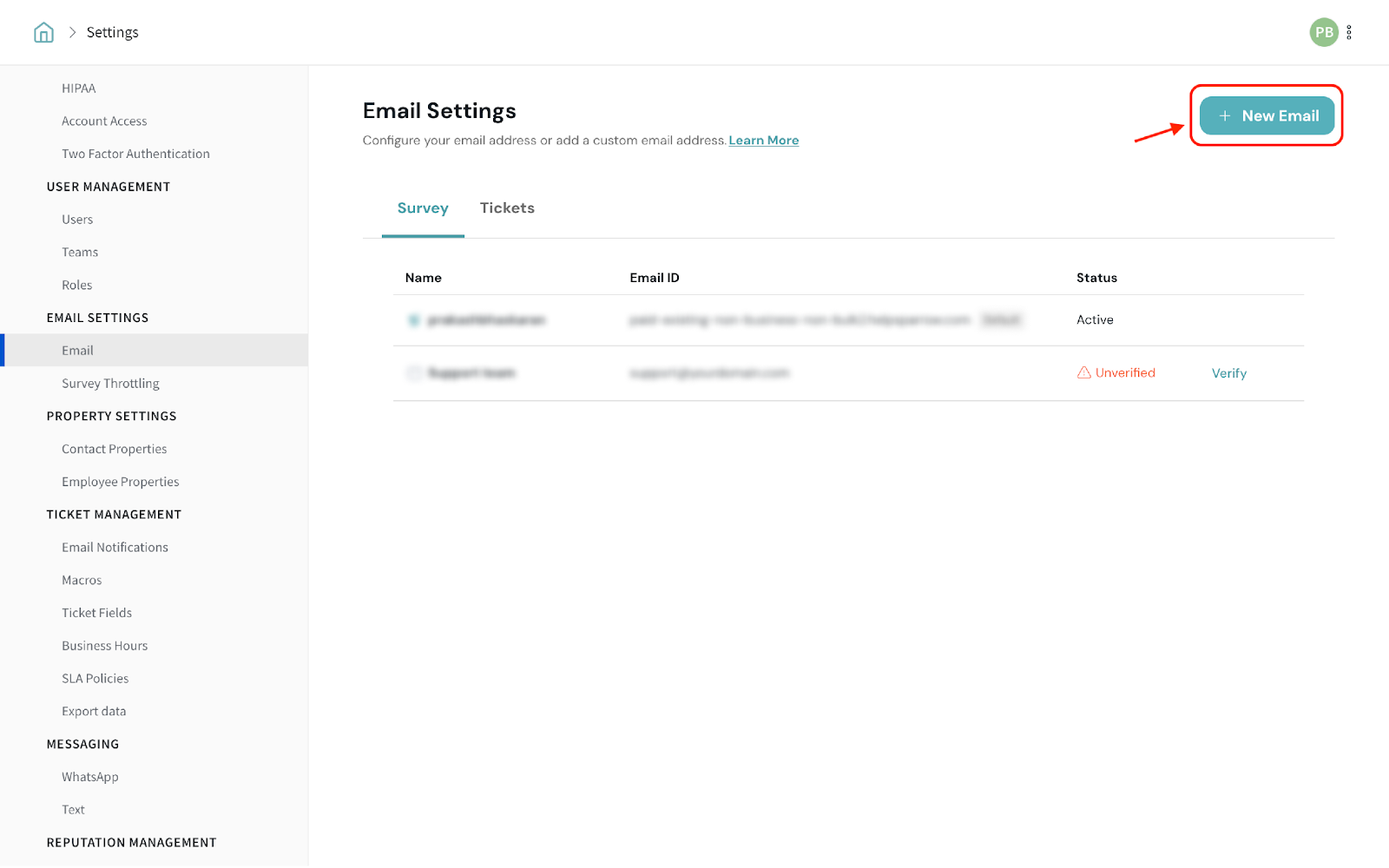Click the breadcrumb chevron before Settings
This screenshot has width=1389, height=868.
73,33
